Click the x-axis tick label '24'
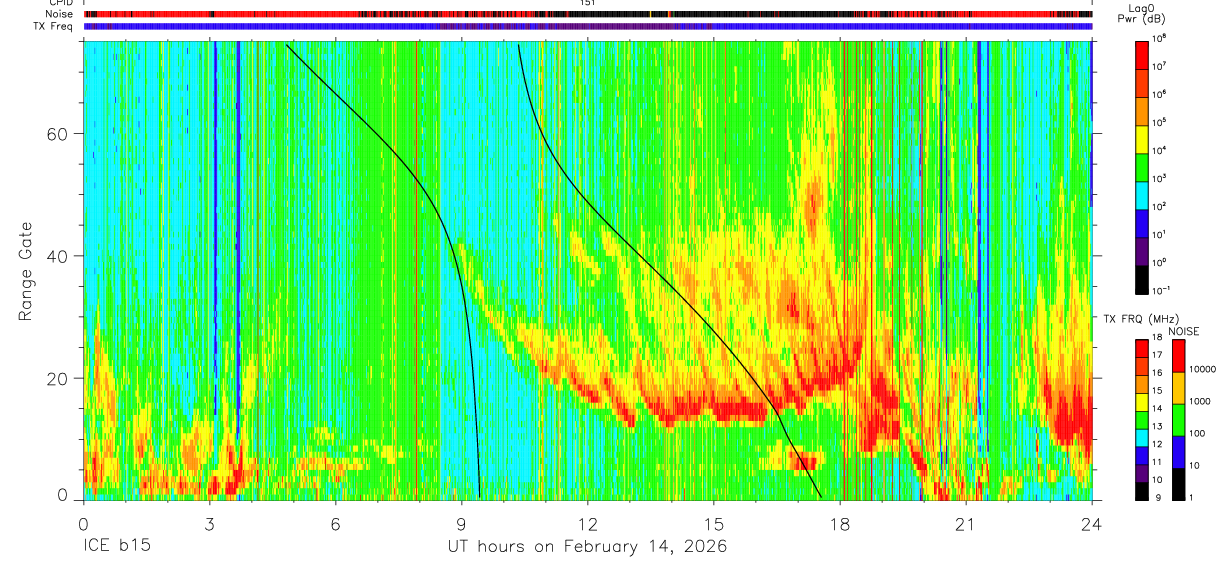Viewport: 1228px width, 567px height. [x=1091, y=522]
